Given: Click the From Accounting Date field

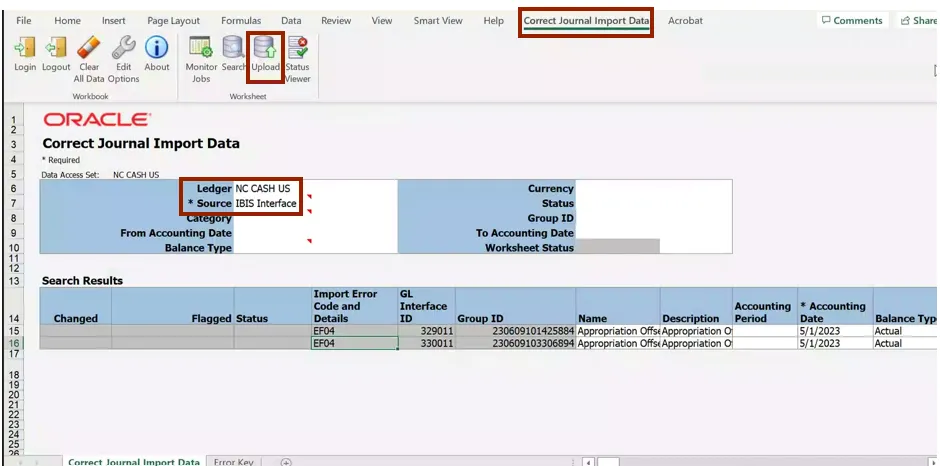Looking at the screenshot, I should point(315,233).
